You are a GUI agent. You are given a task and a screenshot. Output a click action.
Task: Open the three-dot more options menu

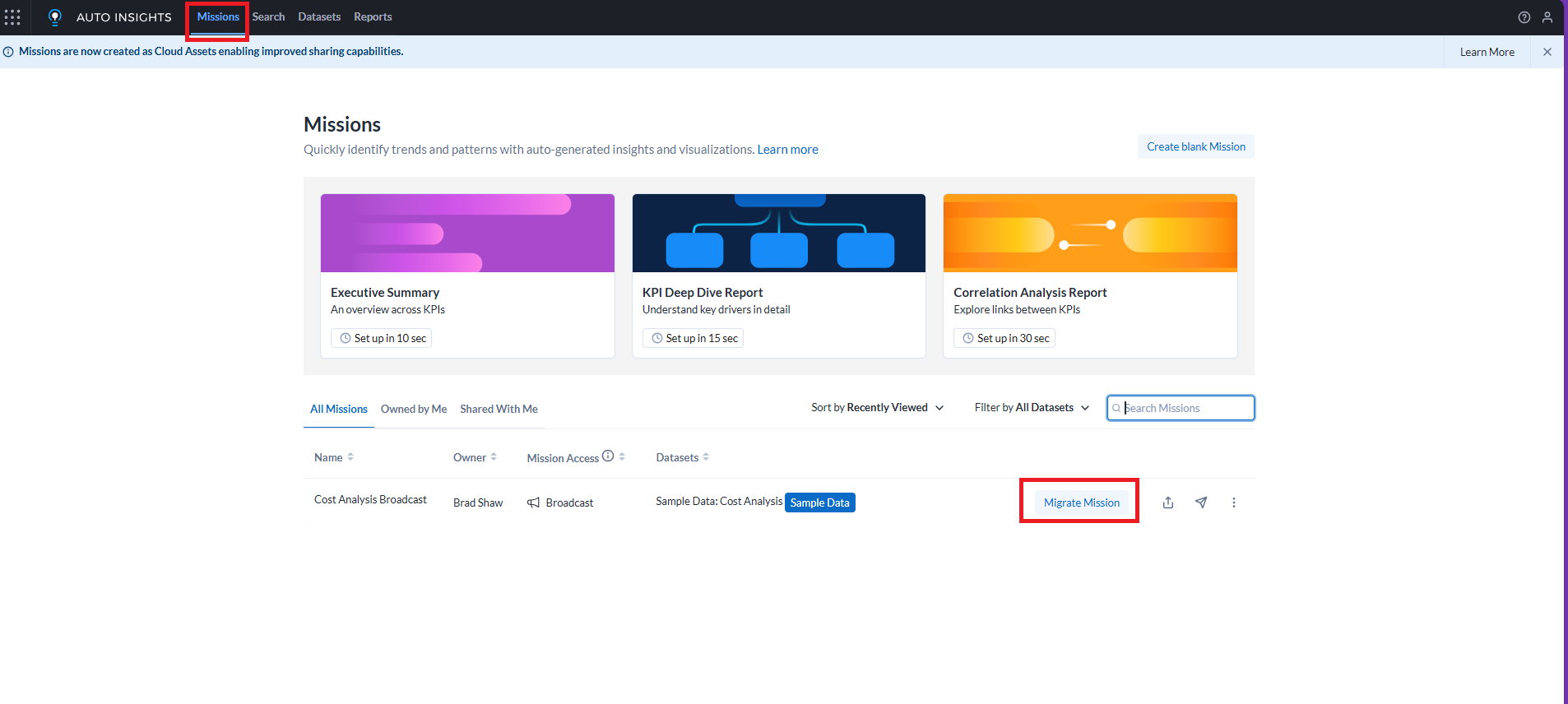point(1233,503)
